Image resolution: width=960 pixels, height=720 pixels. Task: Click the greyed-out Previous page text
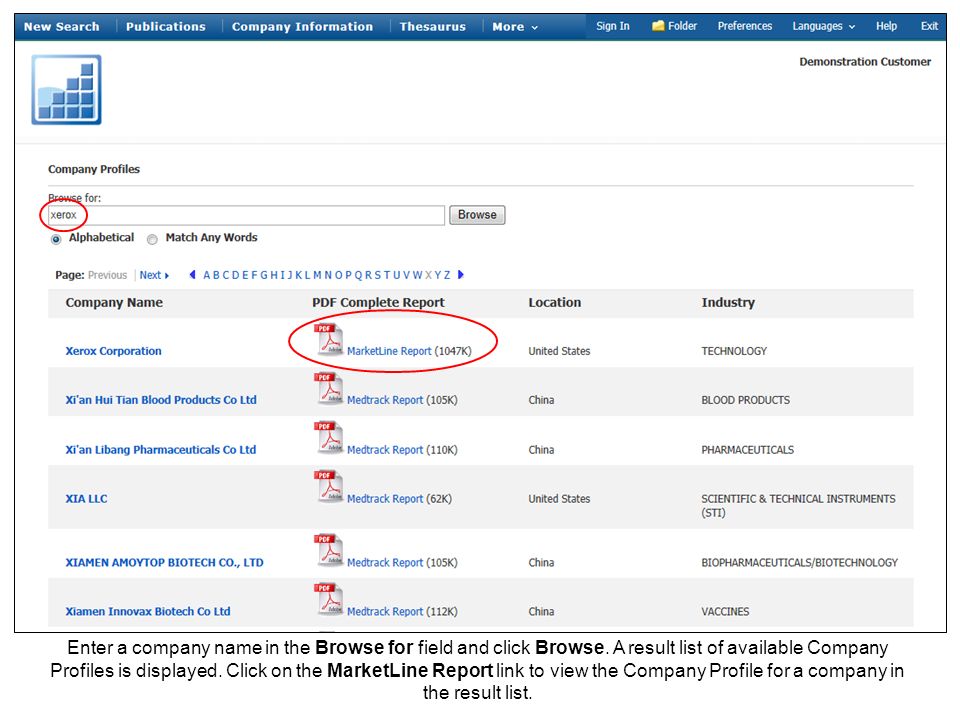107,275
